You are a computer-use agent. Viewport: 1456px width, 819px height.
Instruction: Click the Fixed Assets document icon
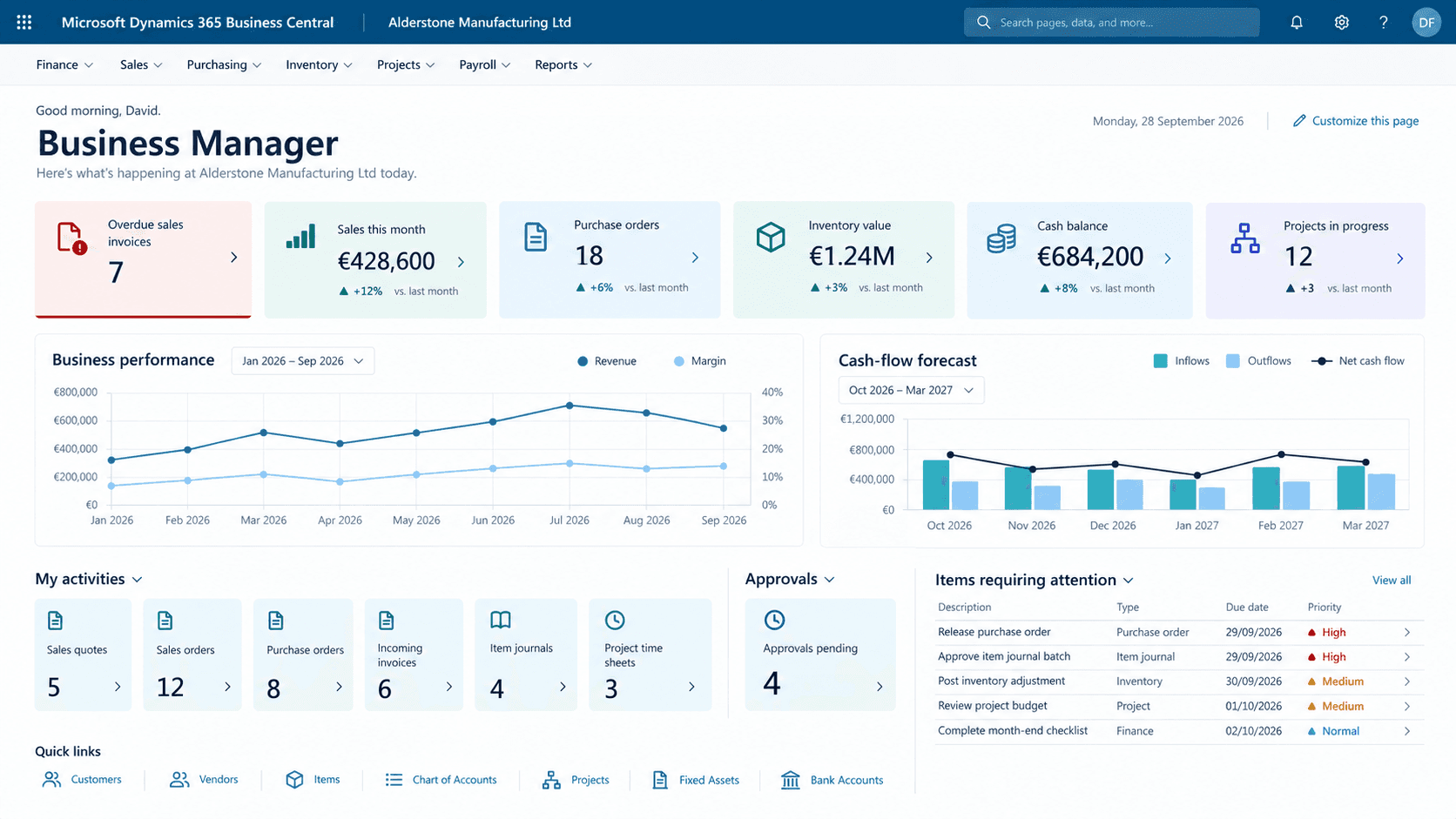click(x=660, y=780)
